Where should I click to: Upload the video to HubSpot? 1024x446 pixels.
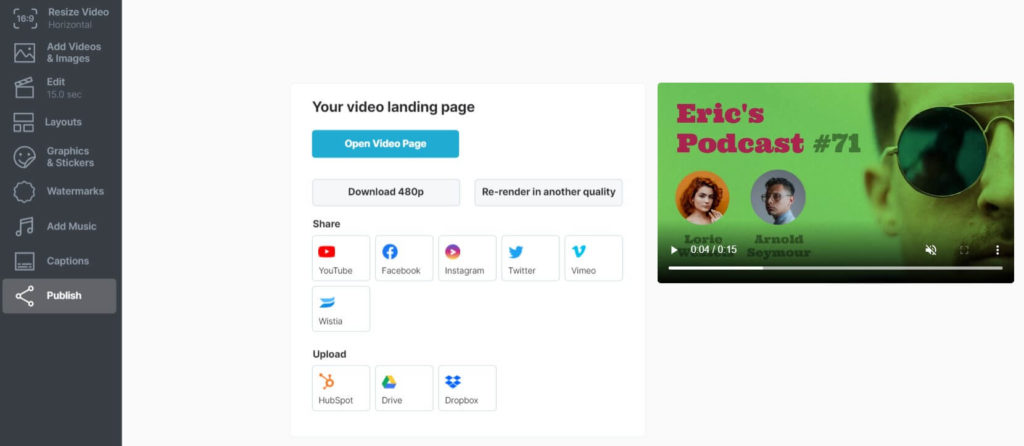point(341,388)
